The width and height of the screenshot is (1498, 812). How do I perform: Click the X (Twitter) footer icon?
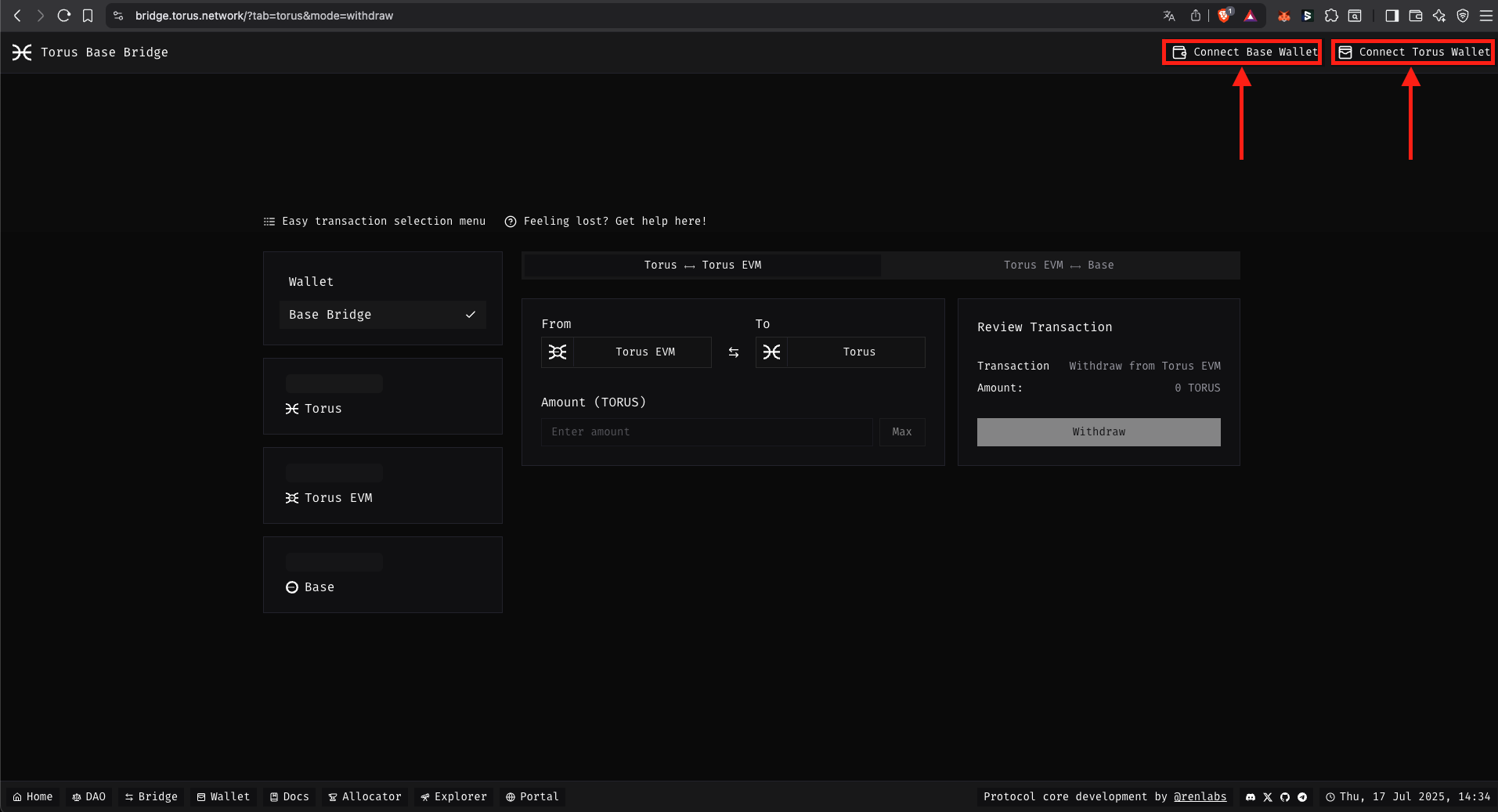tap(1268, 797)
